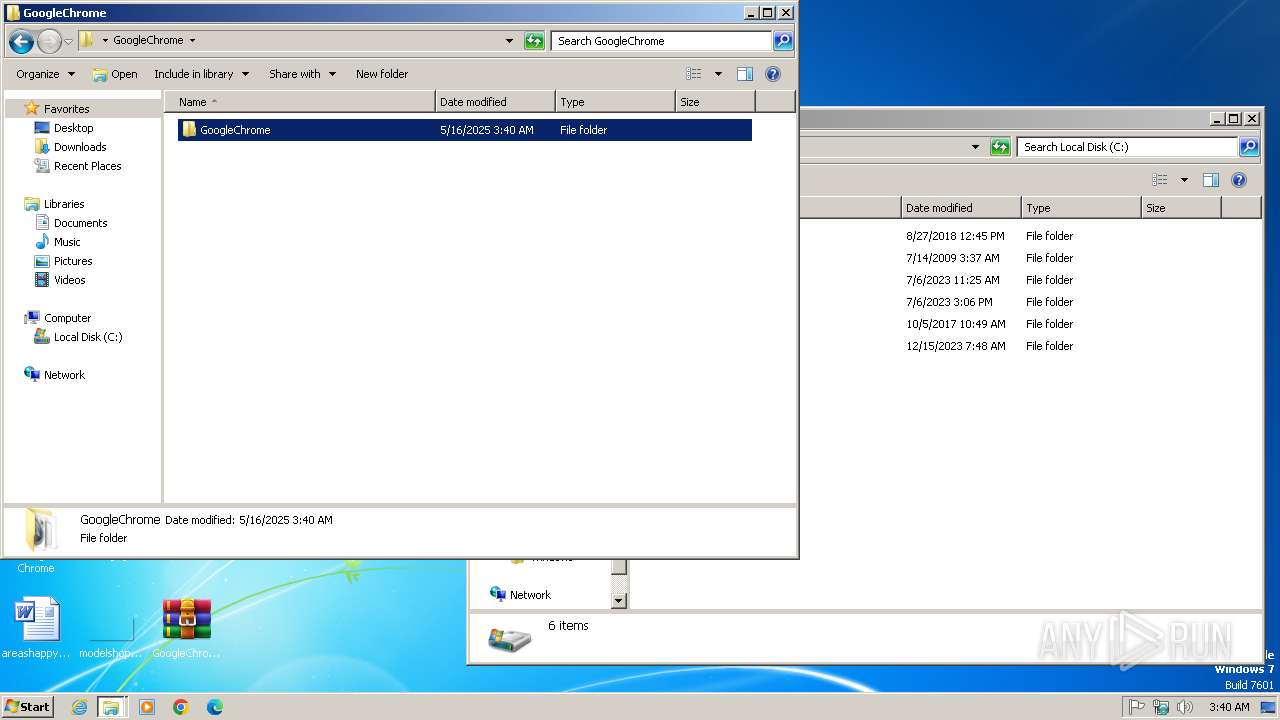Open help in Local Disk window

1239,180
